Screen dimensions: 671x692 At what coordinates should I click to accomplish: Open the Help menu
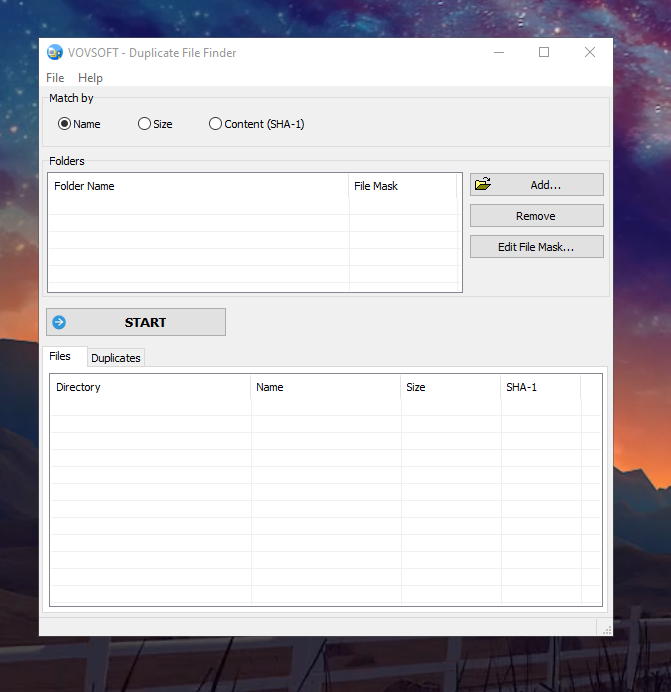(x=90, y=78)
